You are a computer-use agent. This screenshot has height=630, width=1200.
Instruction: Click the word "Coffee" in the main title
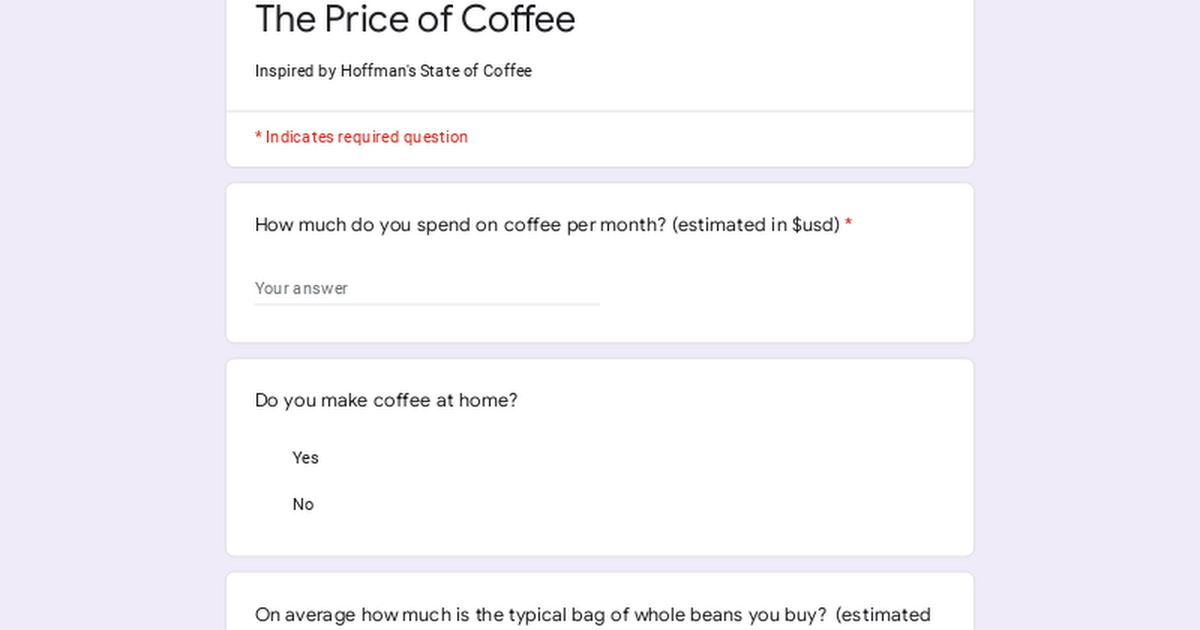(518, 19)
